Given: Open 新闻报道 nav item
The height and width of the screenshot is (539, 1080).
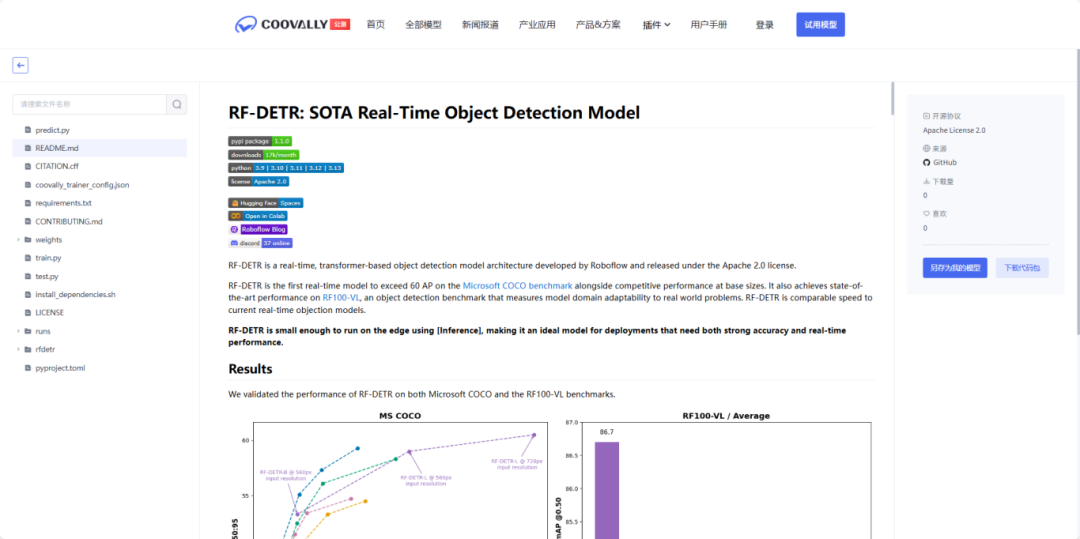Looking at the screenshot, I should click(x=480, y=25).
